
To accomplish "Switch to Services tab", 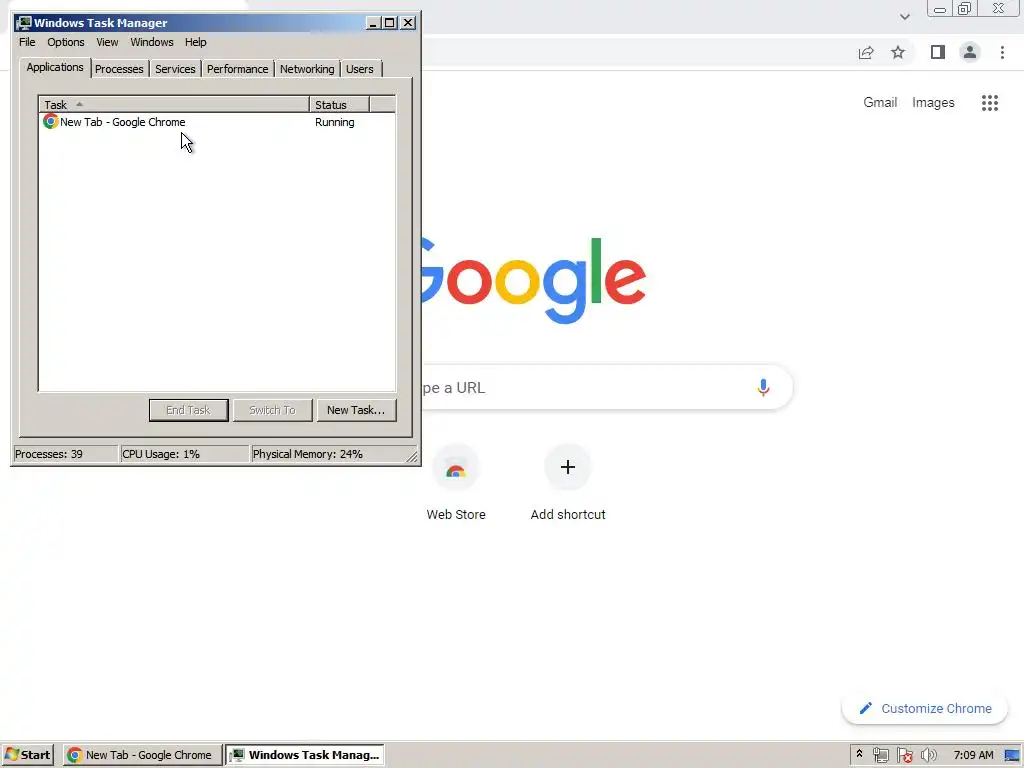I will click(x=175, y=69).
